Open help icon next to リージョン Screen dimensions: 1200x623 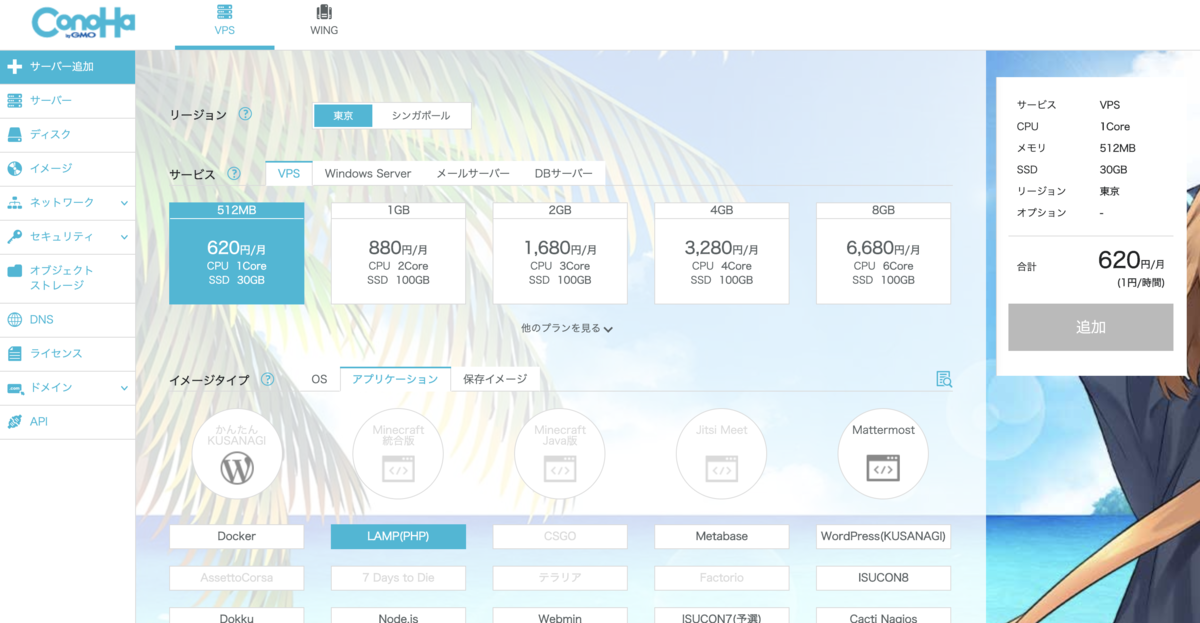[245, 114]
